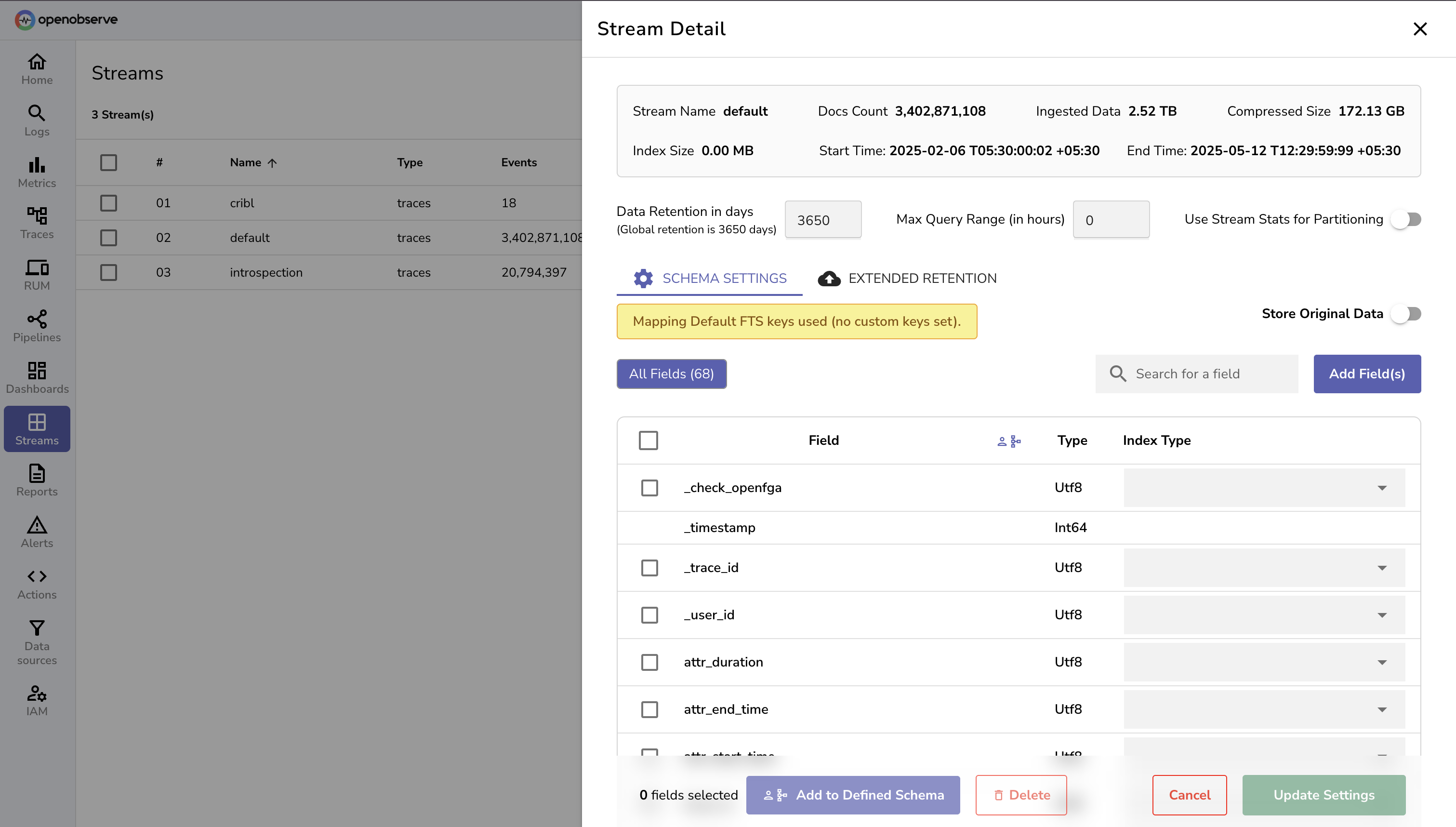Click the Add Field(s) button
1456x827 pixels.
coord(1366,374)
